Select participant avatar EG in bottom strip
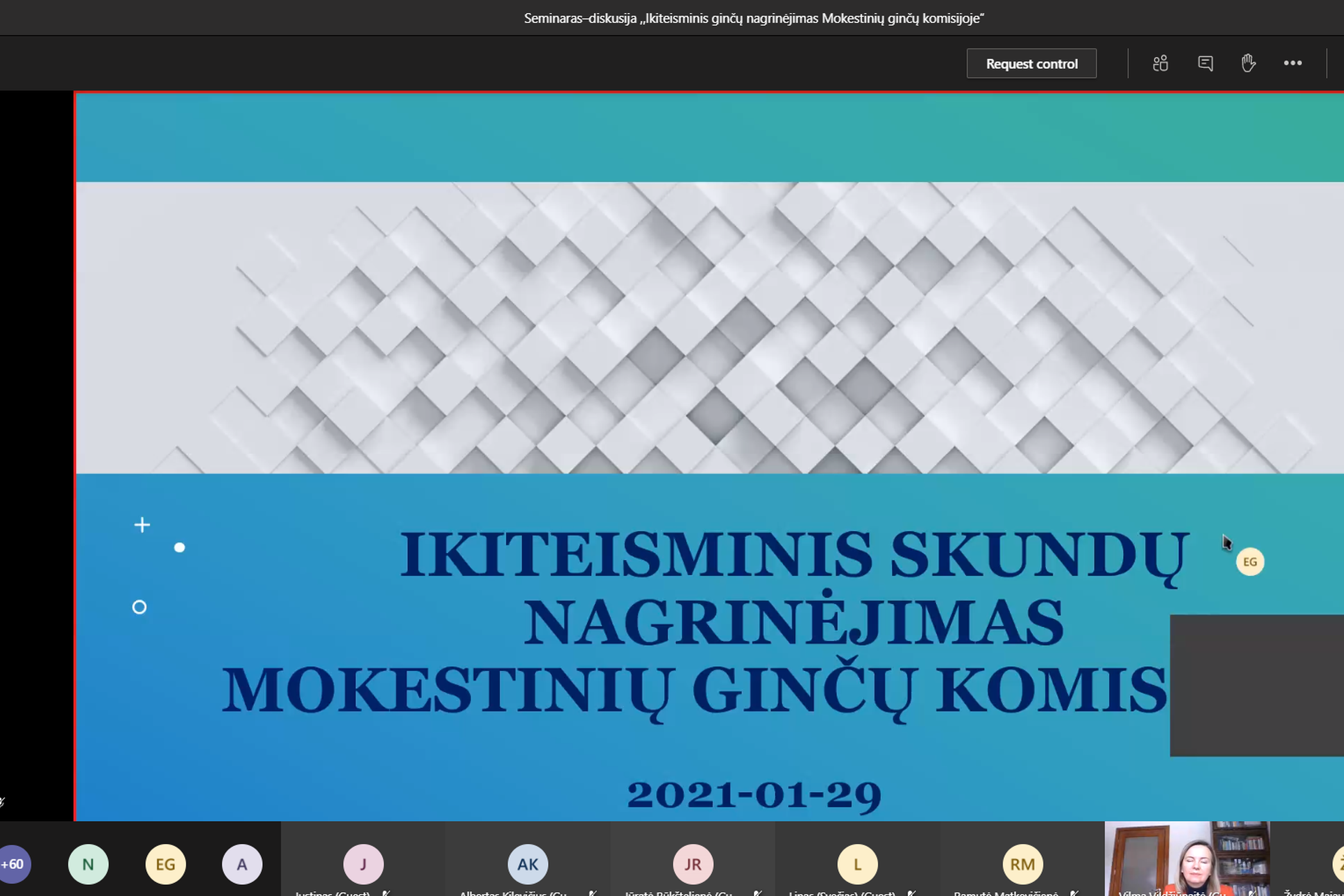This screenshot has width=1344, height=896. pos(166,864)
